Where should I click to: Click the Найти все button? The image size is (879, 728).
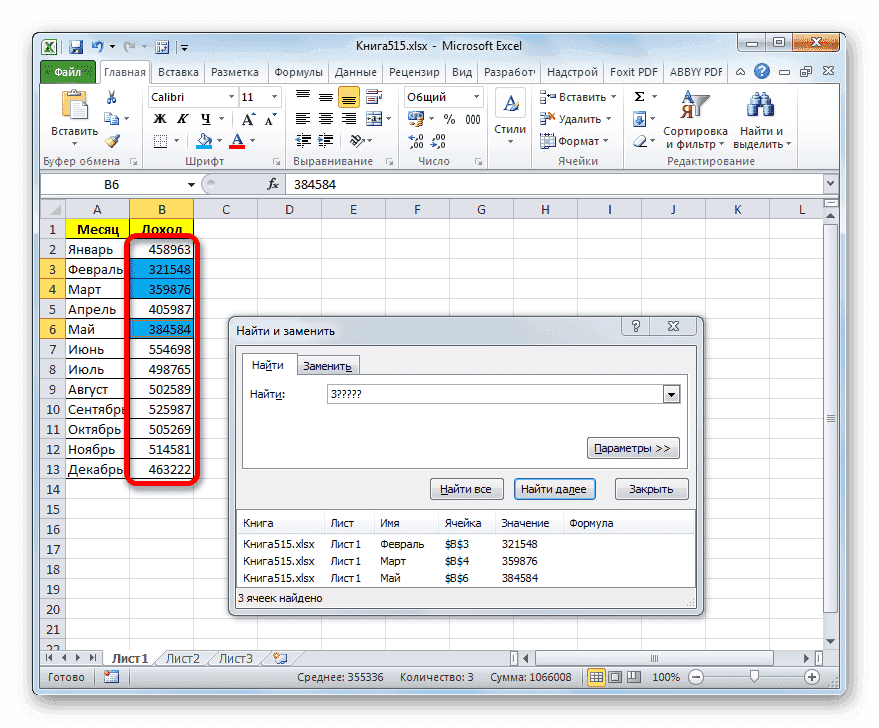(466, 489)
